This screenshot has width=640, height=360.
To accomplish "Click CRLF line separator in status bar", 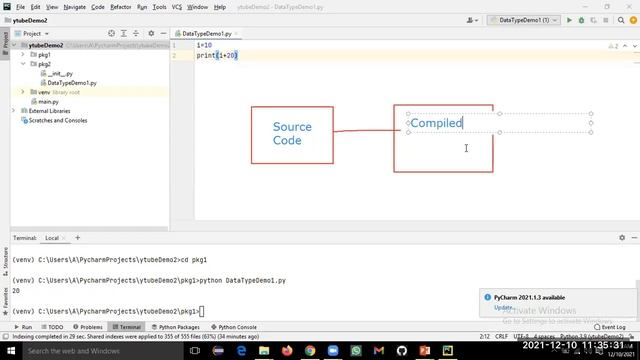I will 501,336.
